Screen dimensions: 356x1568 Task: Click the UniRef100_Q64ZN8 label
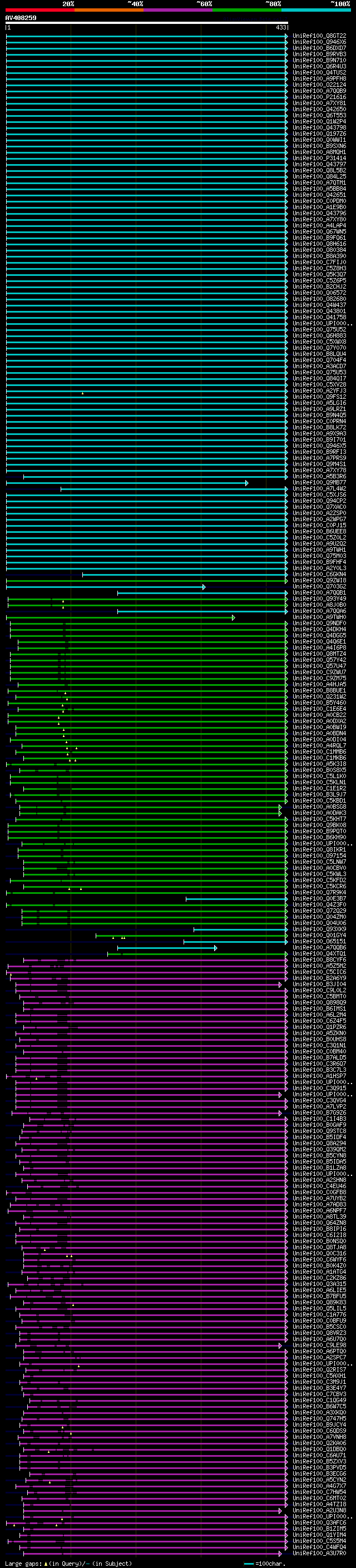point(319,1224)
